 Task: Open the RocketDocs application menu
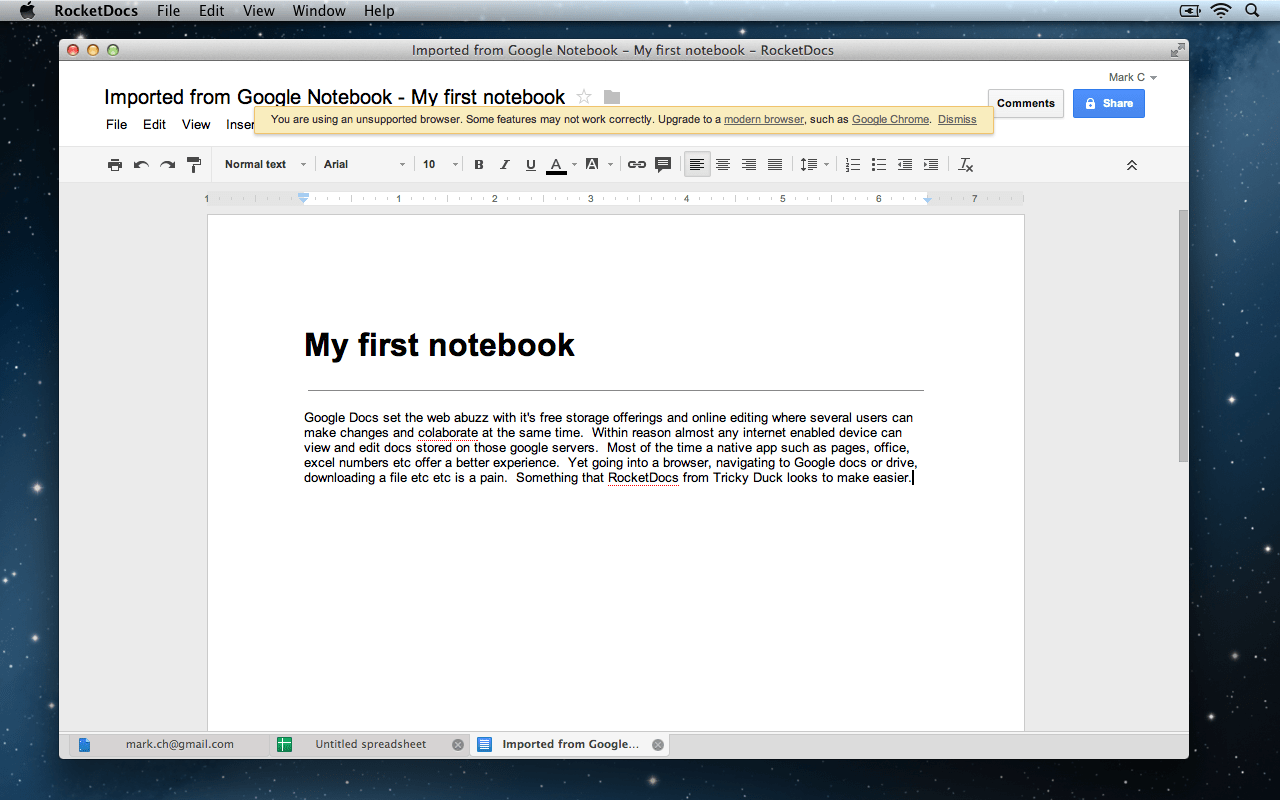click(x=96, y=11)
